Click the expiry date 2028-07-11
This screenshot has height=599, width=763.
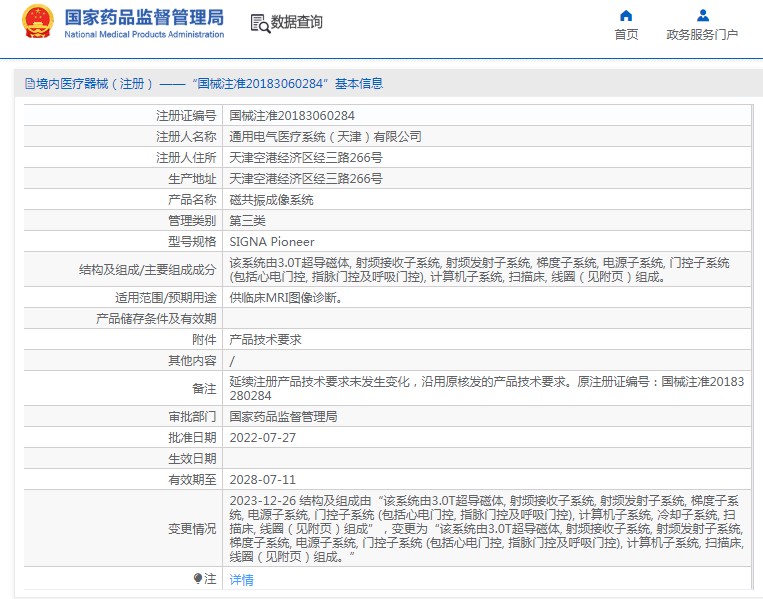pos(264,480)
